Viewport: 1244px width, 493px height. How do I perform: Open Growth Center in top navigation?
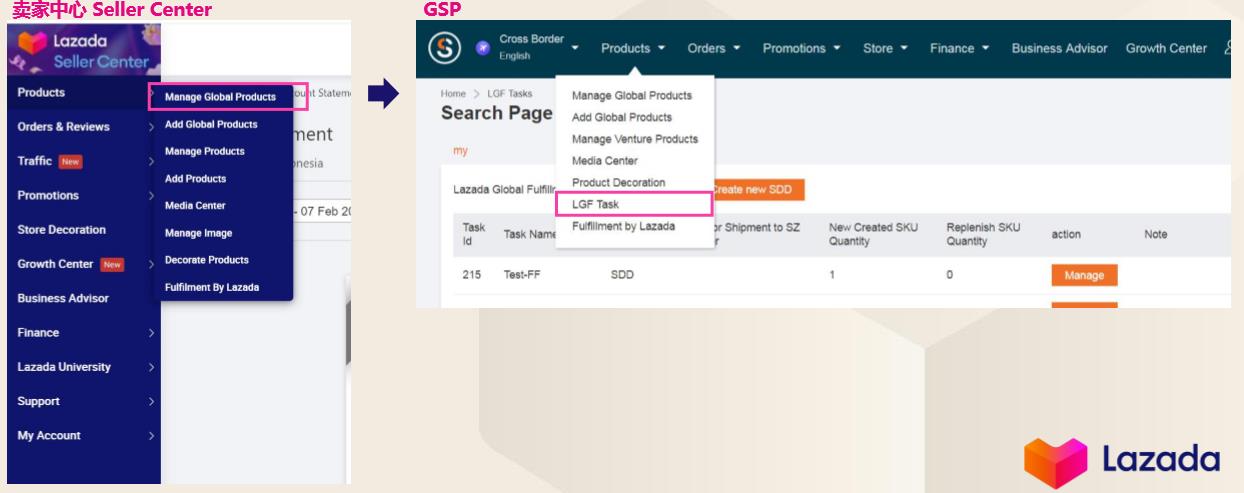coord(1166,48)
